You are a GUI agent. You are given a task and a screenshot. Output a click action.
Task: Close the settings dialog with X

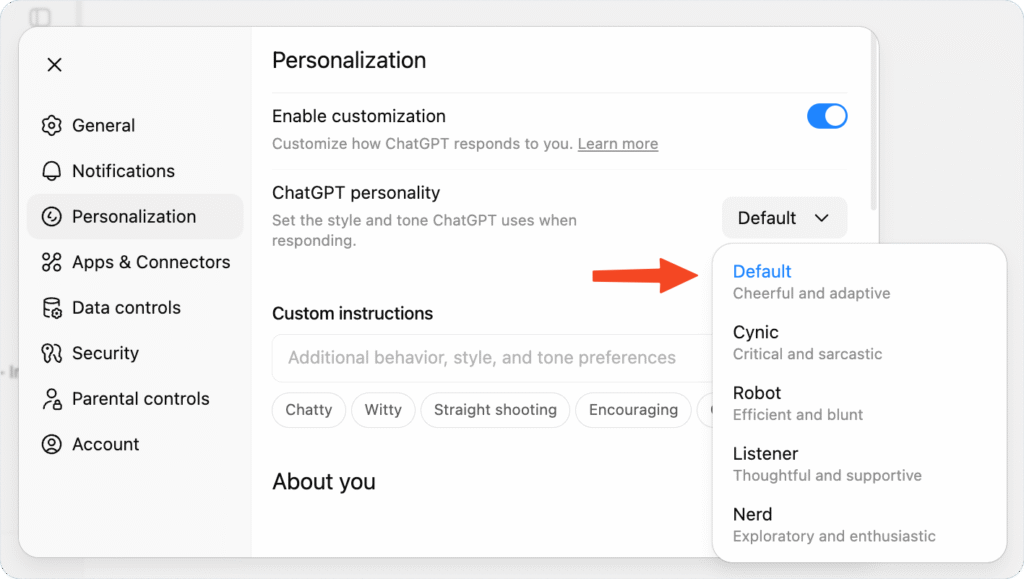[55, 65]
